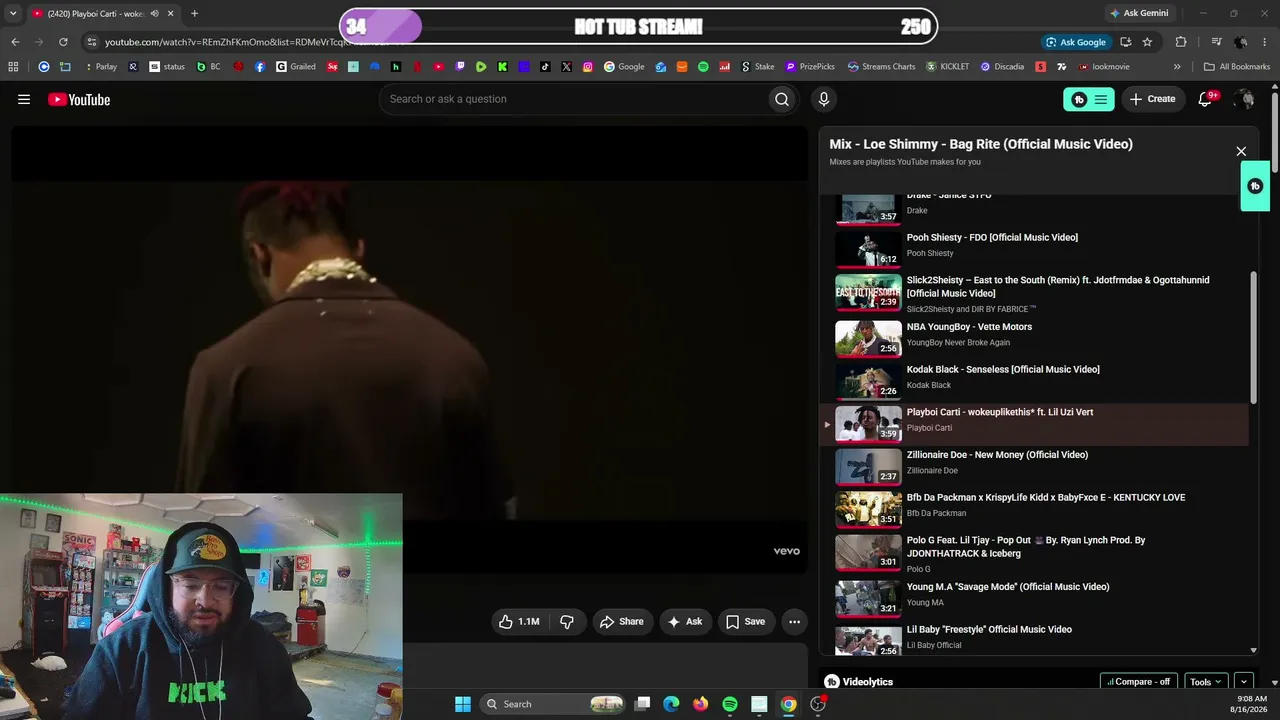The height and width of the screenshot is (720, 1280).
Task: Expand the Videolytics panel chevron
Action: [x=1244, y=682]
